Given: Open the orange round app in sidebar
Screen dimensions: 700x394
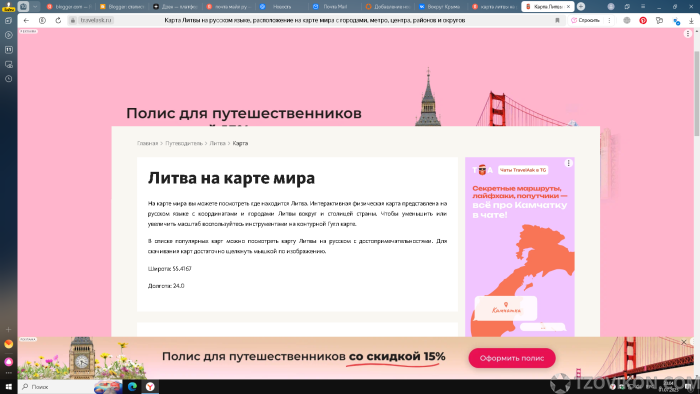Looking at the screenshot, I should coord(8,344).
